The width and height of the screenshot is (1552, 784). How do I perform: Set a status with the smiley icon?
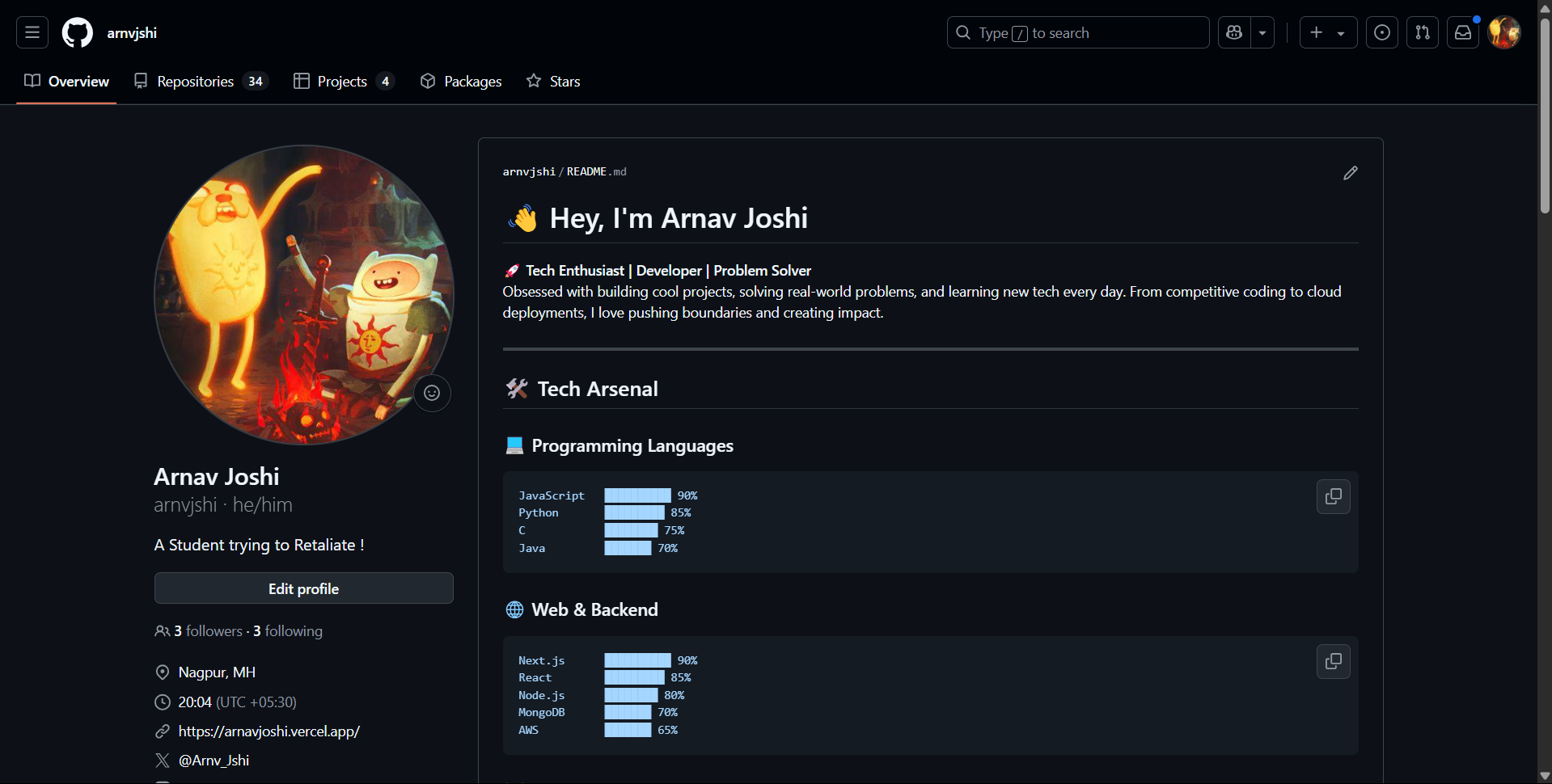tap(432, 393)
